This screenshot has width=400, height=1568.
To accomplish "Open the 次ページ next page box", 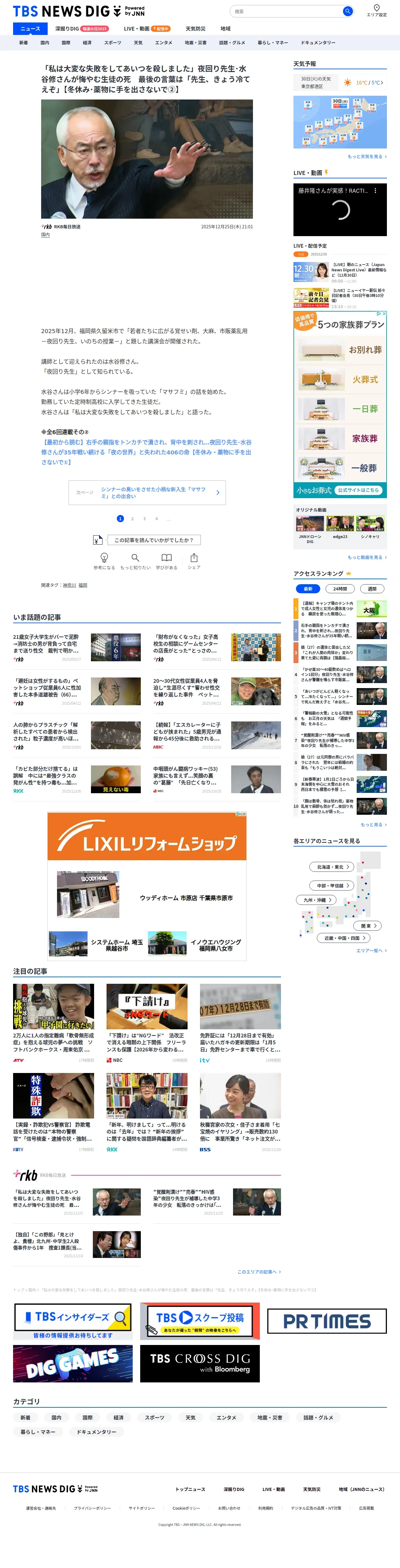I will coord(147,493).
